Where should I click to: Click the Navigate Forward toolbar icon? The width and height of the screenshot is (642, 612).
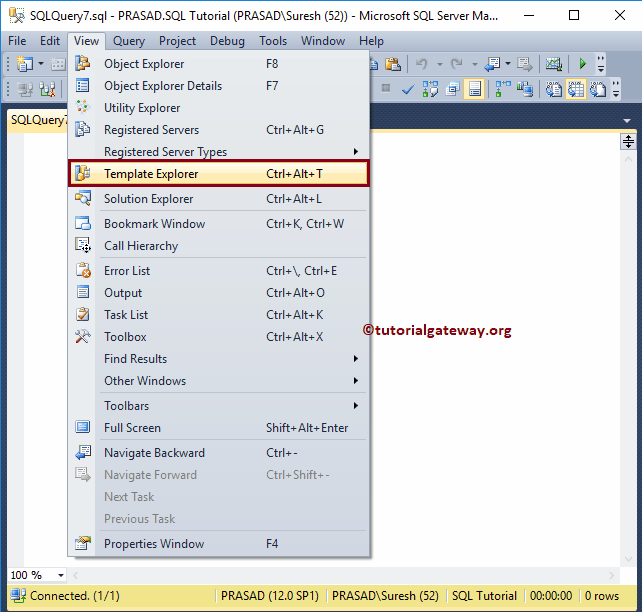coord(524,64)
